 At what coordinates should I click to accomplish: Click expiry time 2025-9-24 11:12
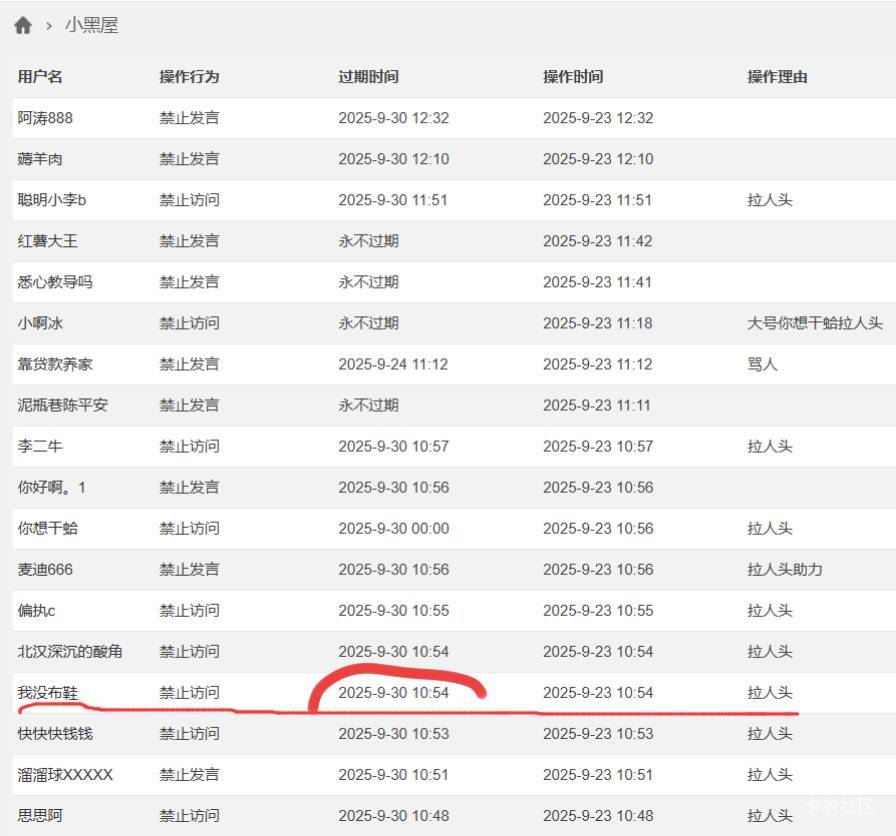click(393, 364)
